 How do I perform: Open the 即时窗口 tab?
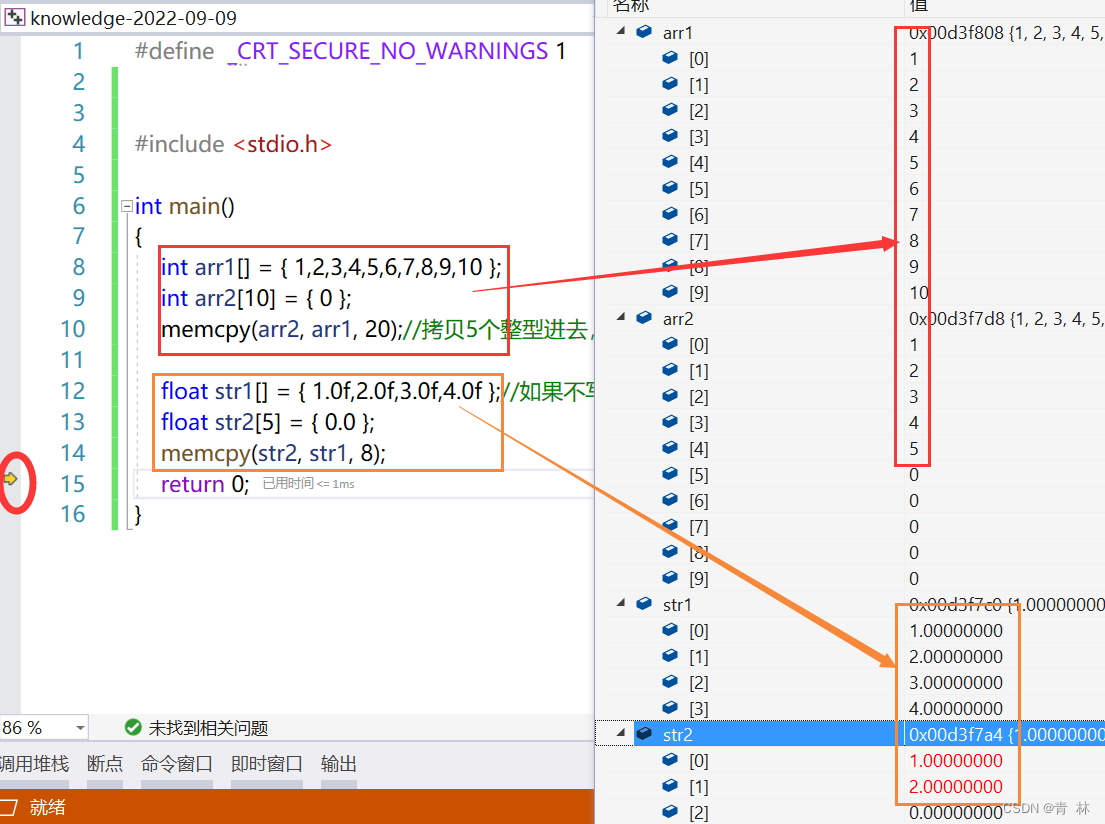(x=267, y=764)
